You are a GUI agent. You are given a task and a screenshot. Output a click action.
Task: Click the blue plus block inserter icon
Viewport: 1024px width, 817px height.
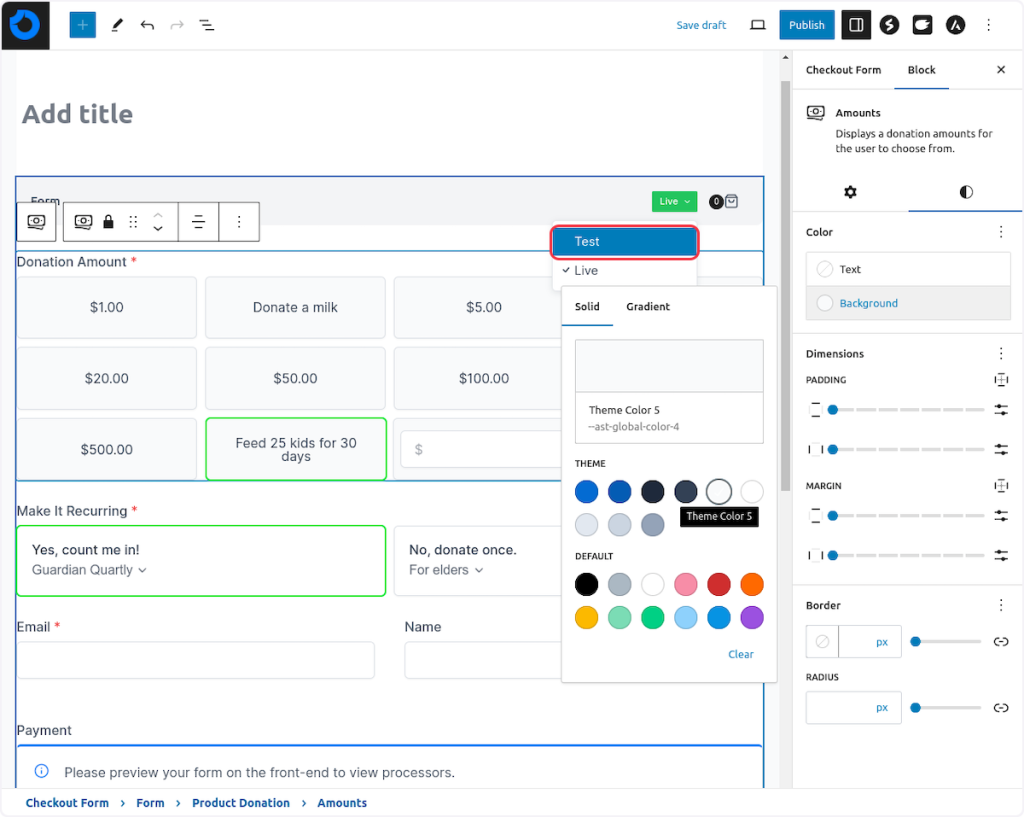click(82, 25)
